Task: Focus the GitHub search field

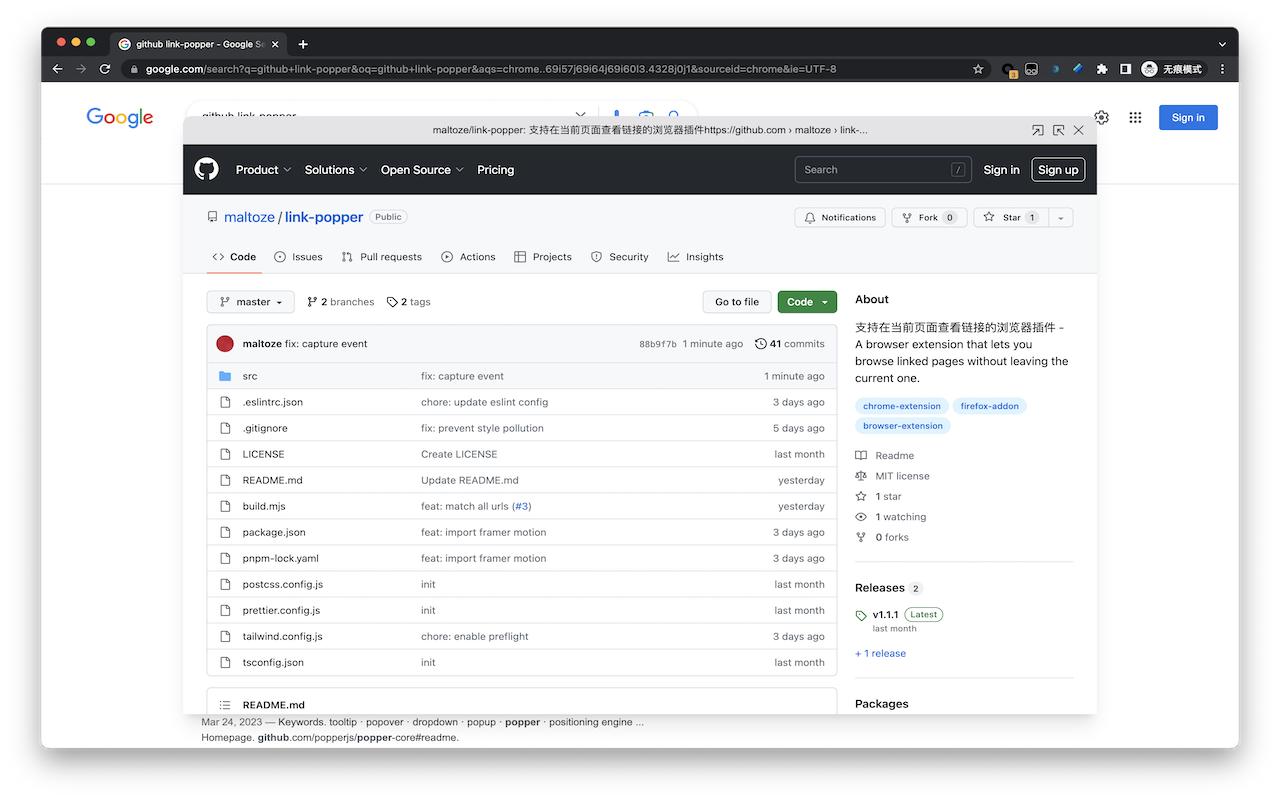Action: coord(883,170)
